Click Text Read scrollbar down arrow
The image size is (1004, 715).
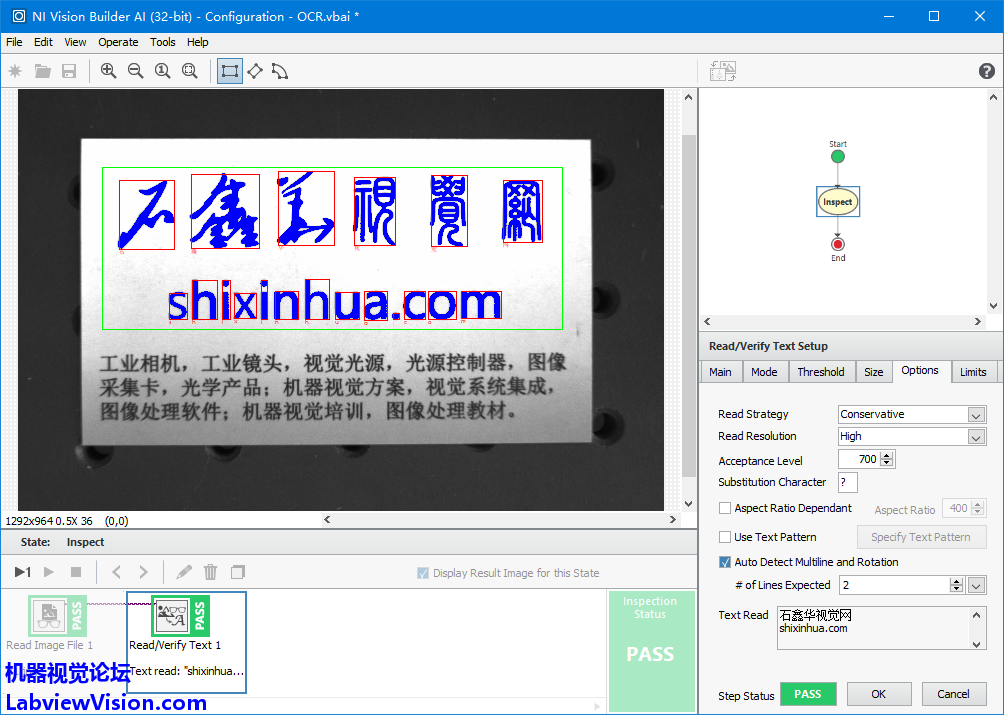pos(976,644)
